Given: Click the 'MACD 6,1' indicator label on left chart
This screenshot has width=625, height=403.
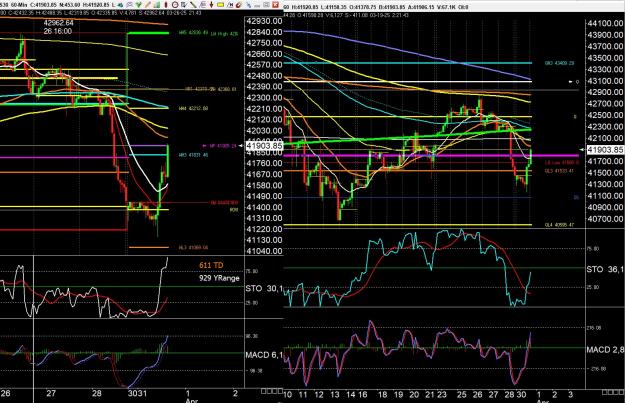Looking at the screenshot, I should point(264,355).
